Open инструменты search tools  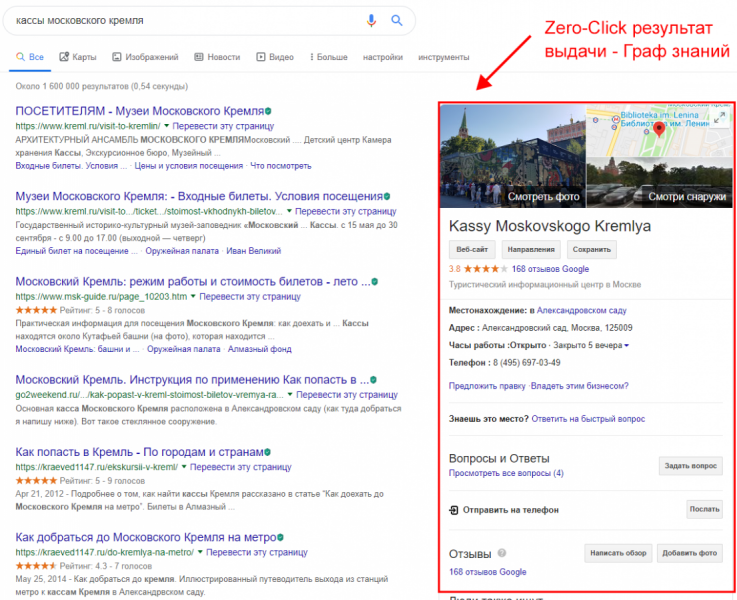(443, 57)
